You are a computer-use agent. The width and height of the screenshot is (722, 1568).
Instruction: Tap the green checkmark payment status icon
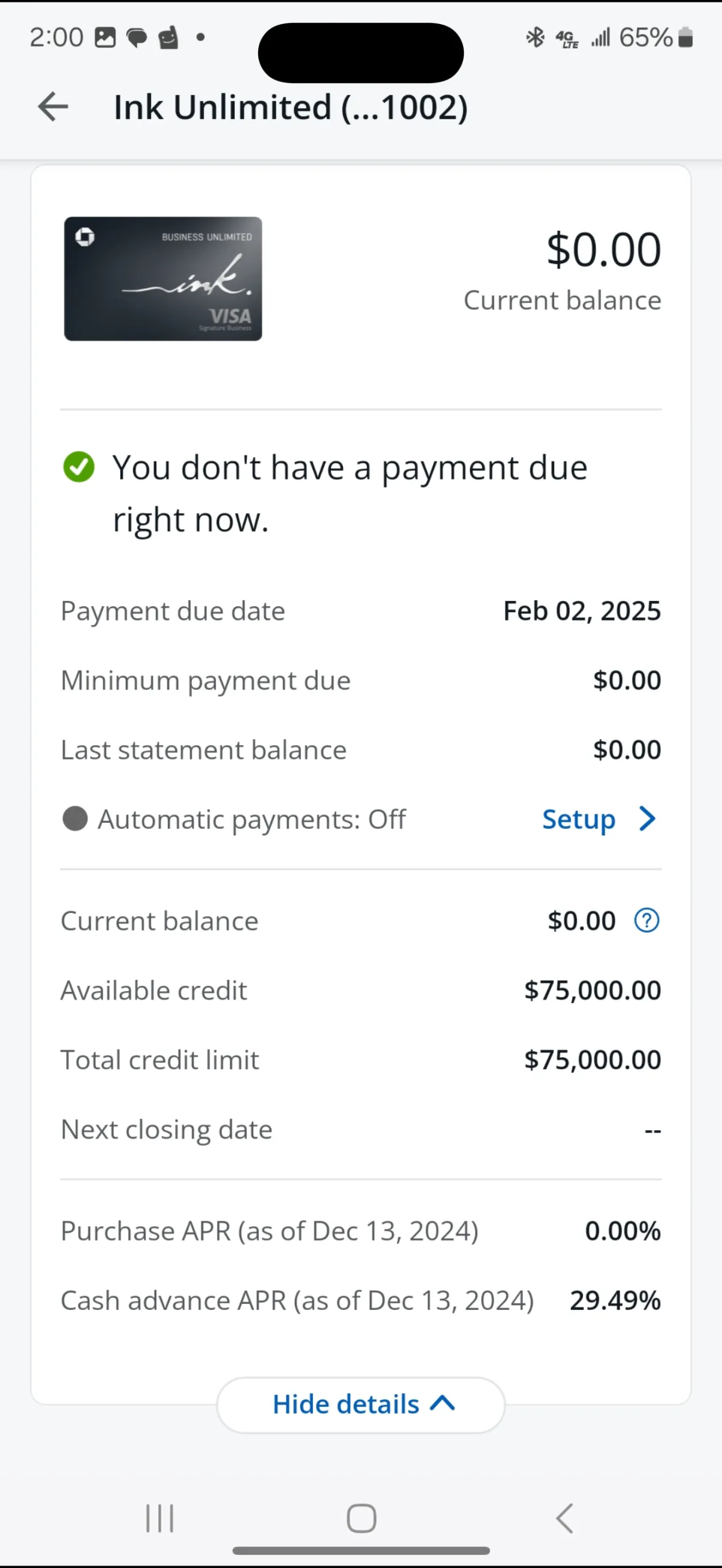(79, 467)
